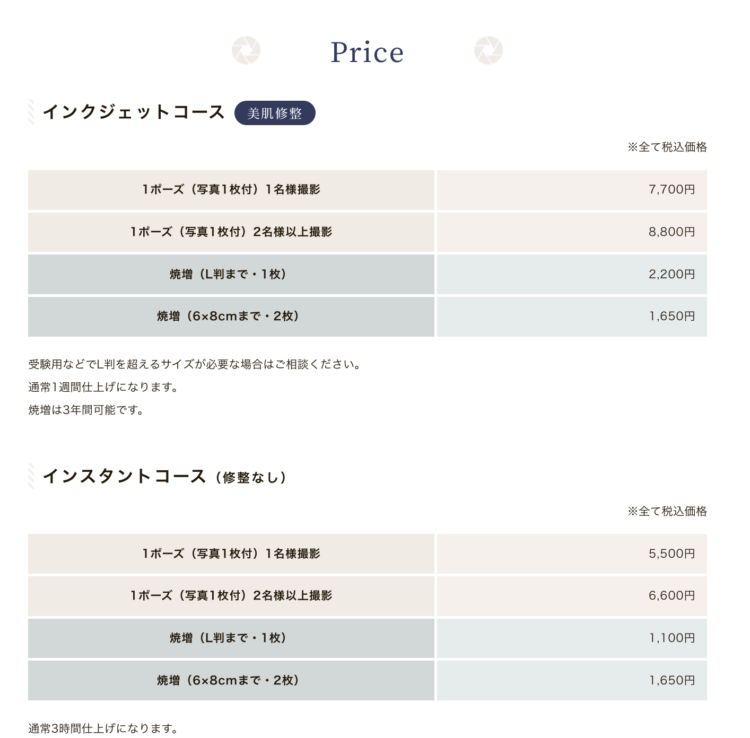750x738 pixels.
Task: Click inkjet row 焼増(6×8cmまで・2枚)
Action: pos(231,316)
